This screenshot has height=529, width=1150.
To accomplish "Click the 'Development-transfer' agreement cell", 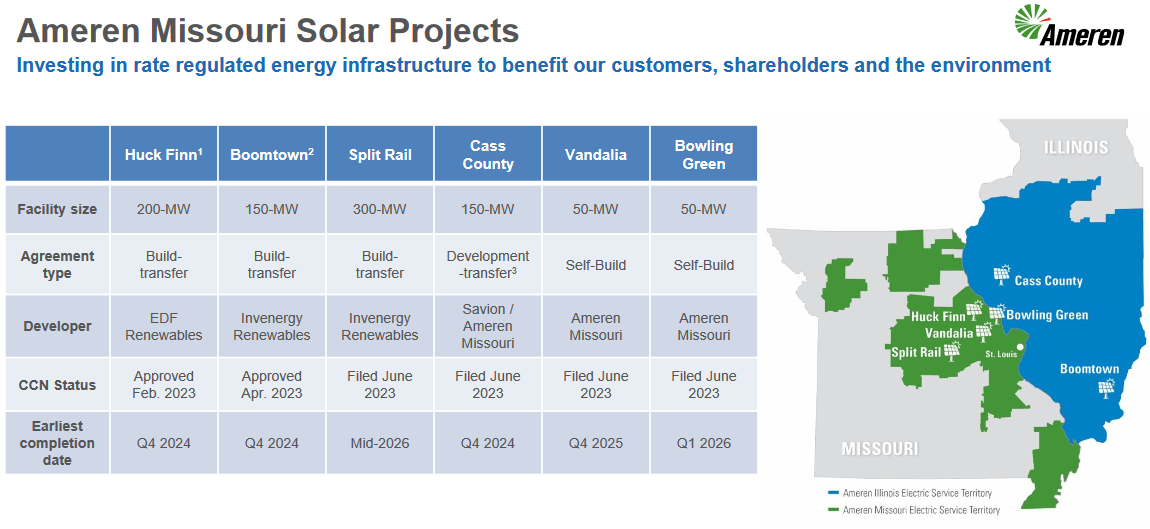I will coord(488,265).
